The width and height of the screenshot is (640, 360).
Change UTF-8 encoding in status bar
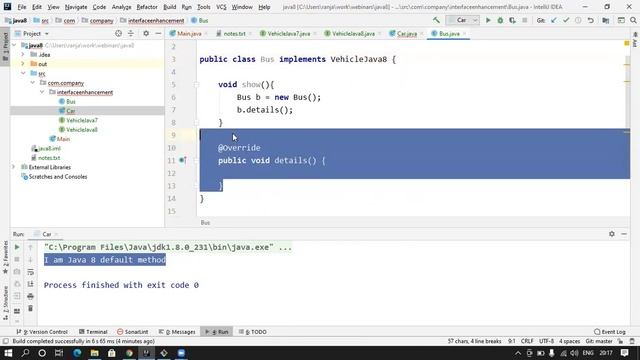point(546,341)
